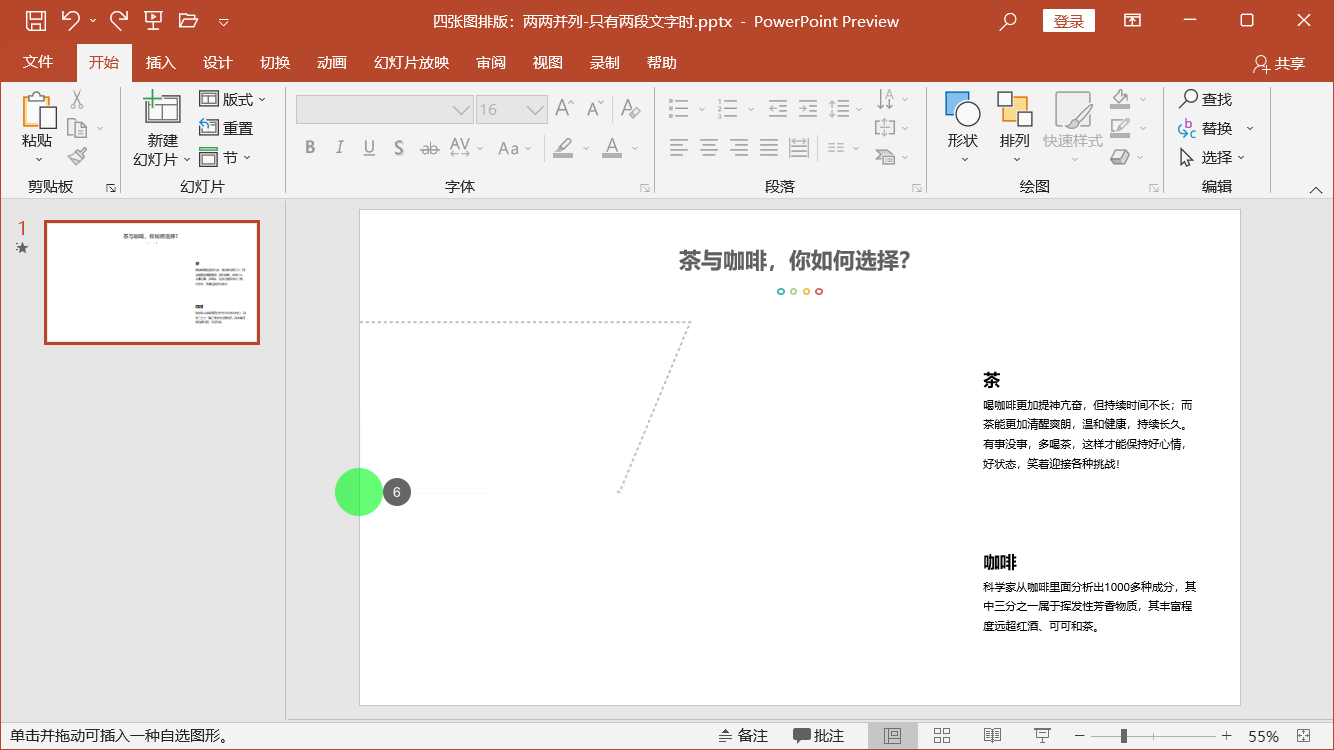Click the 排列 arrange button
Image resolution: width=1334 pixels, height=750 pixels.
click(1015, 129)
